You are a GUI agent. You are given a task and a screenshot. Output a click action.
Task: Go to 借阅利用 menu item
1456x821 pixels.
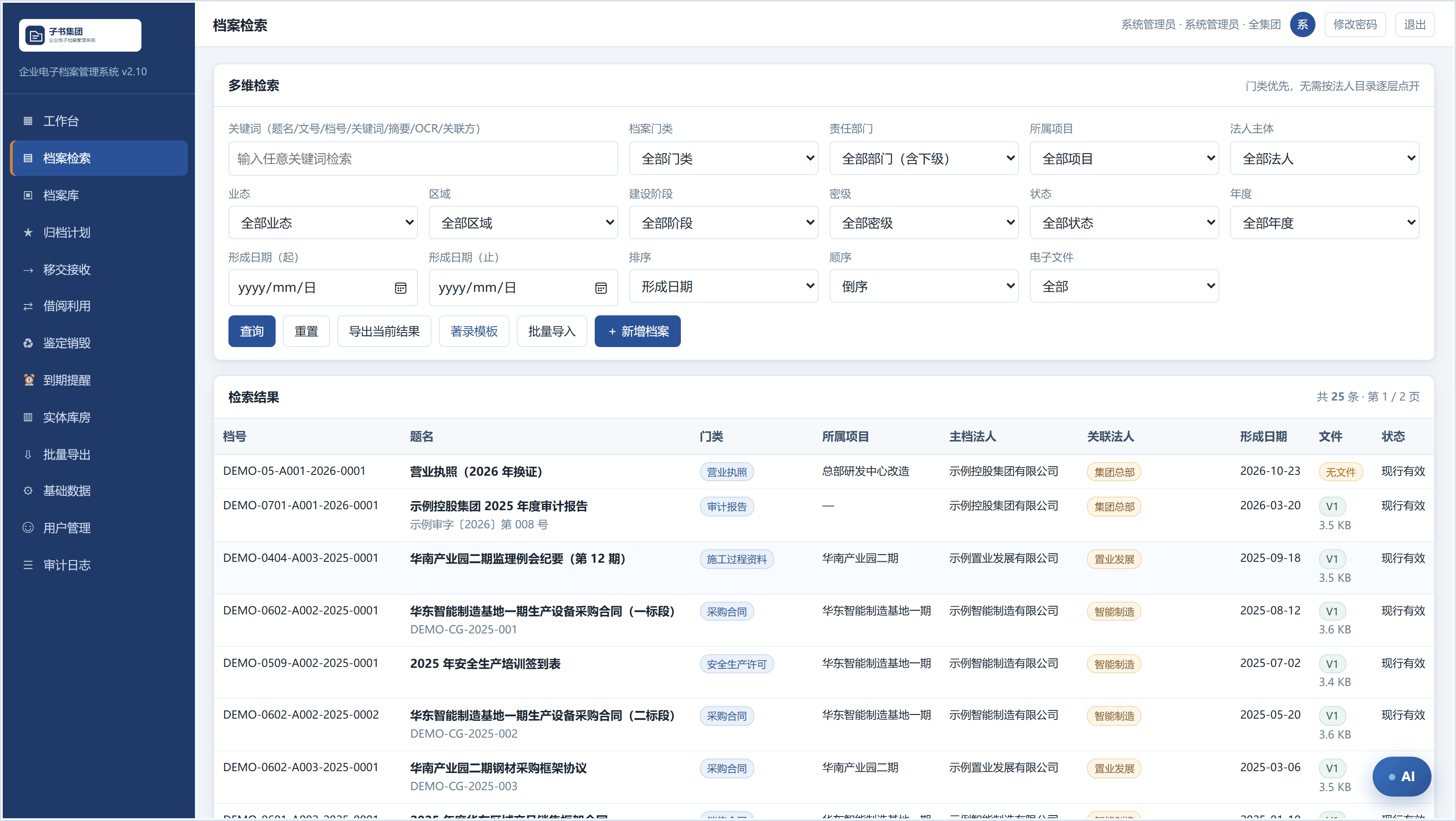coord(99,306)
